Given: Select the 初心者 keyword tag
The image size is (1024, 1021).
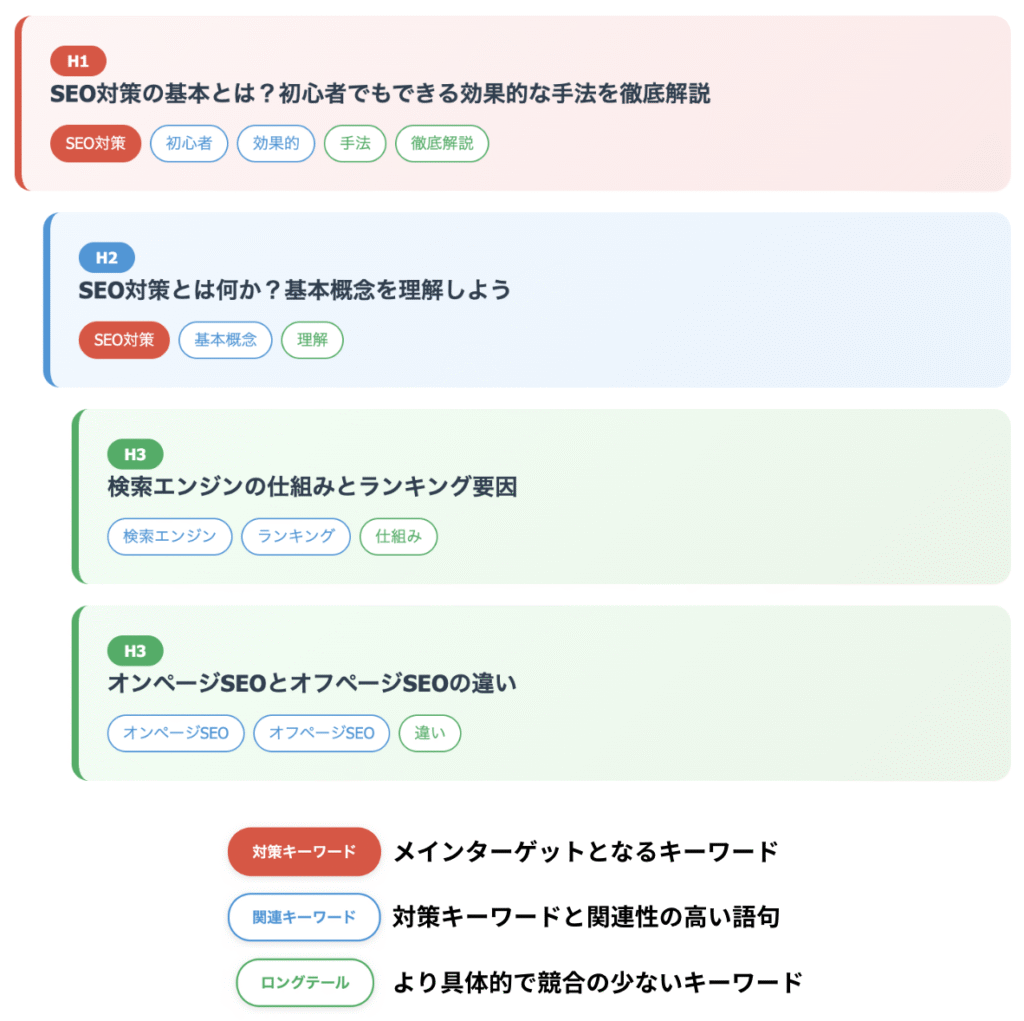Looking at the screenshot, I should [x=189, y=143].
